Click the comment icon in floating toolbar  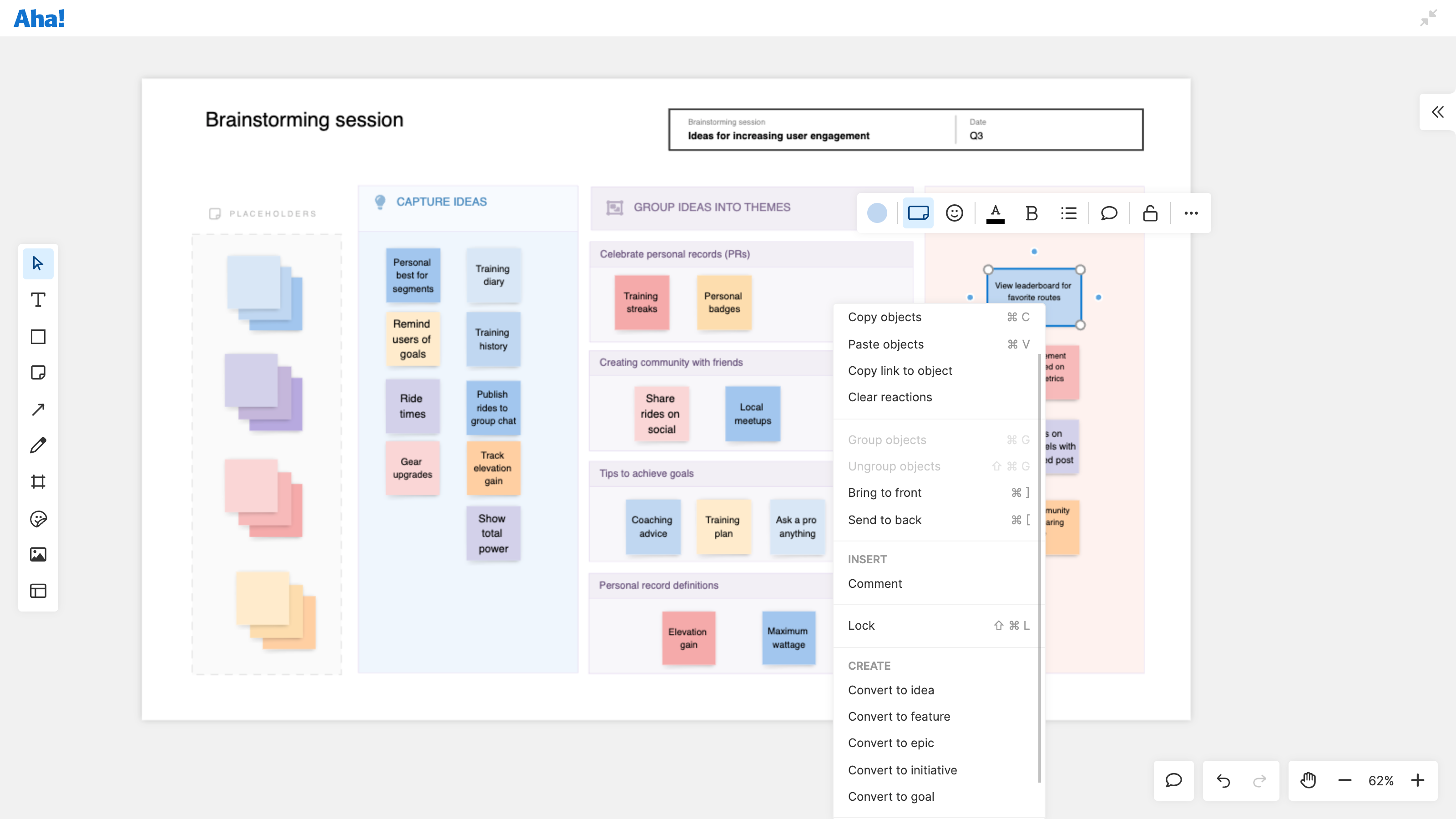(x=1109, y=213)
